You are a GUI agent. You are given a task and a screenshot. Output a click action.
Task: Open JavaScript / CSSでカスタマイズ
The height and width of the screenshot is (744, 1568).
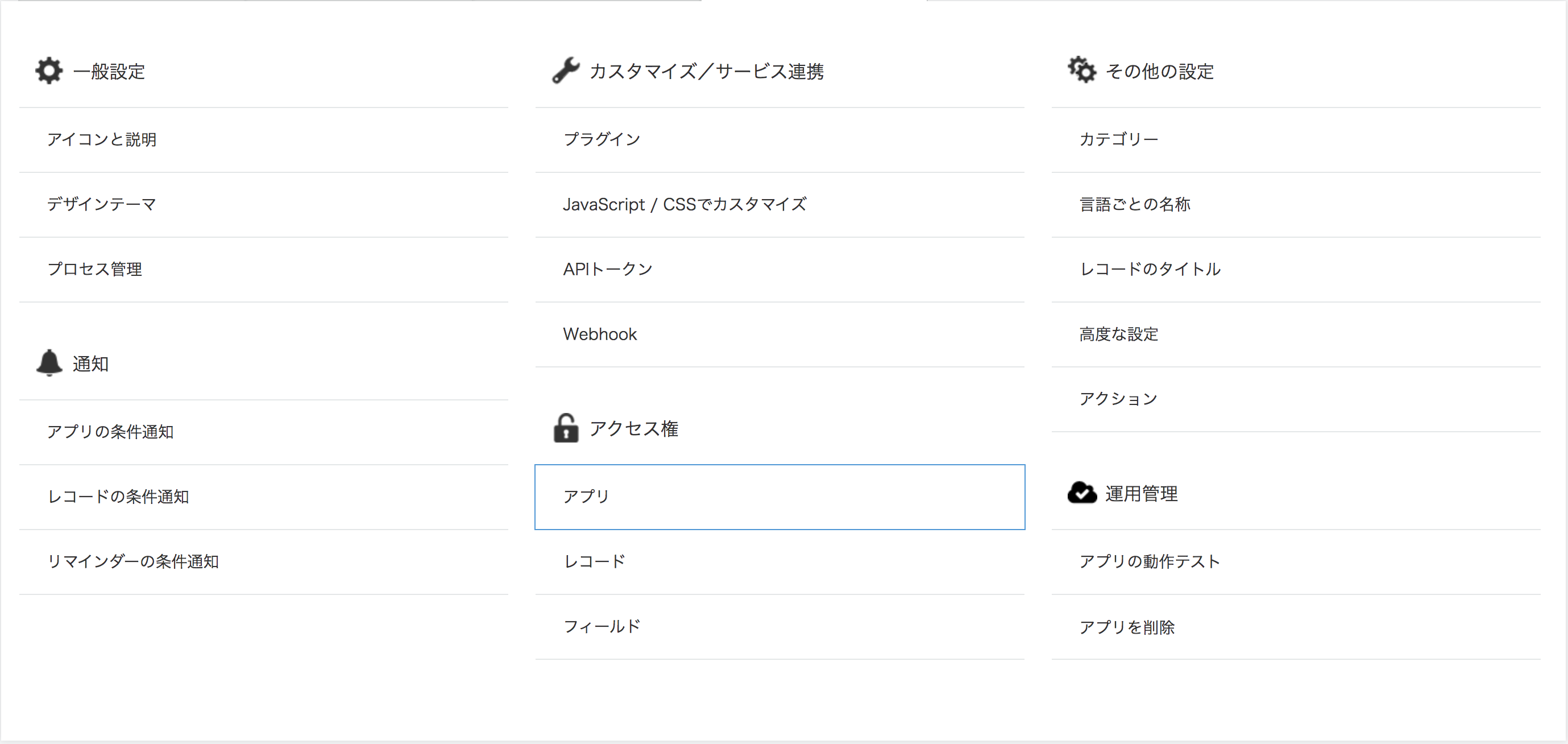(780, 205)
